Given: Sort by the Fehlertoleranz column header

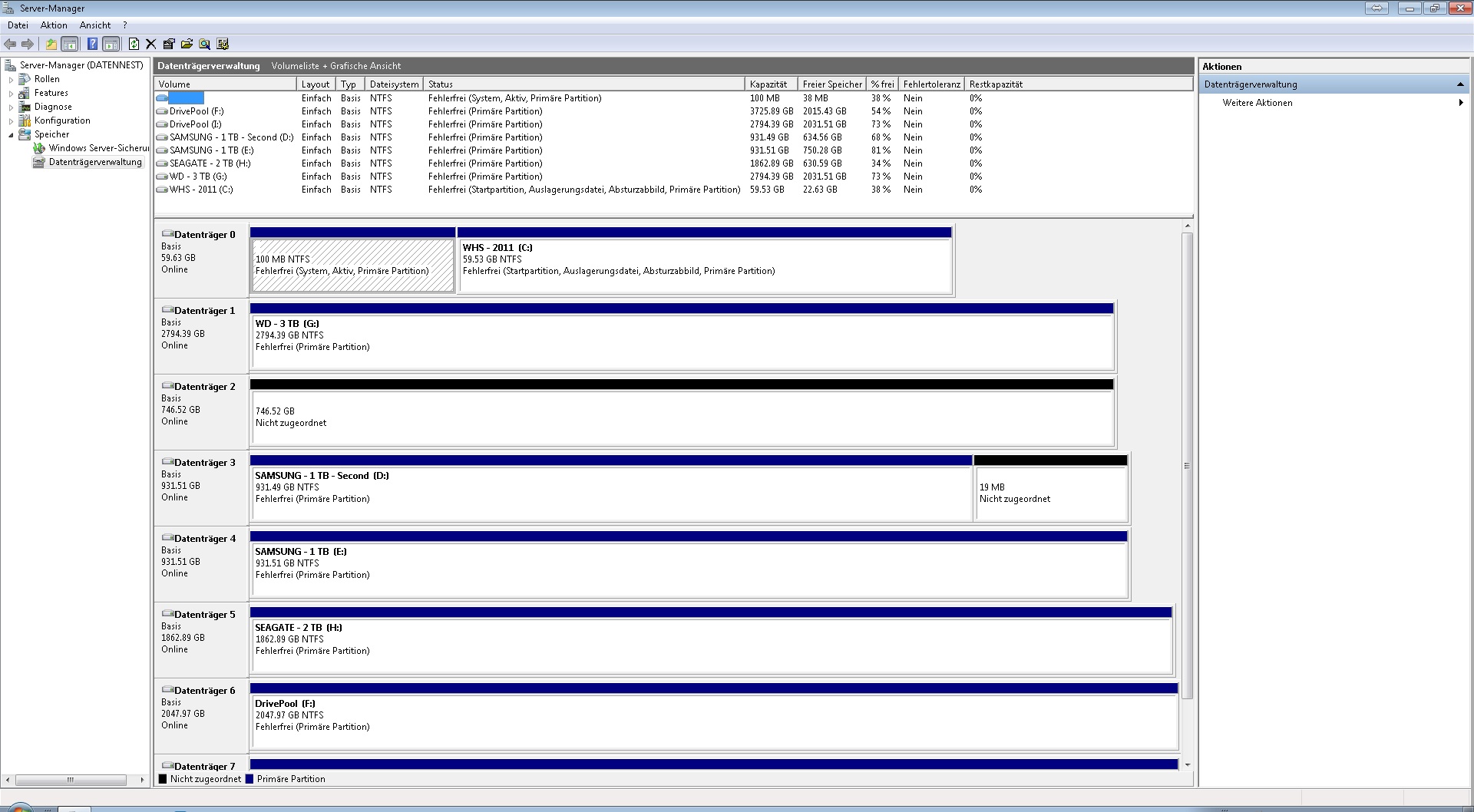Looking at the screenshot, I should pos(931,84).
